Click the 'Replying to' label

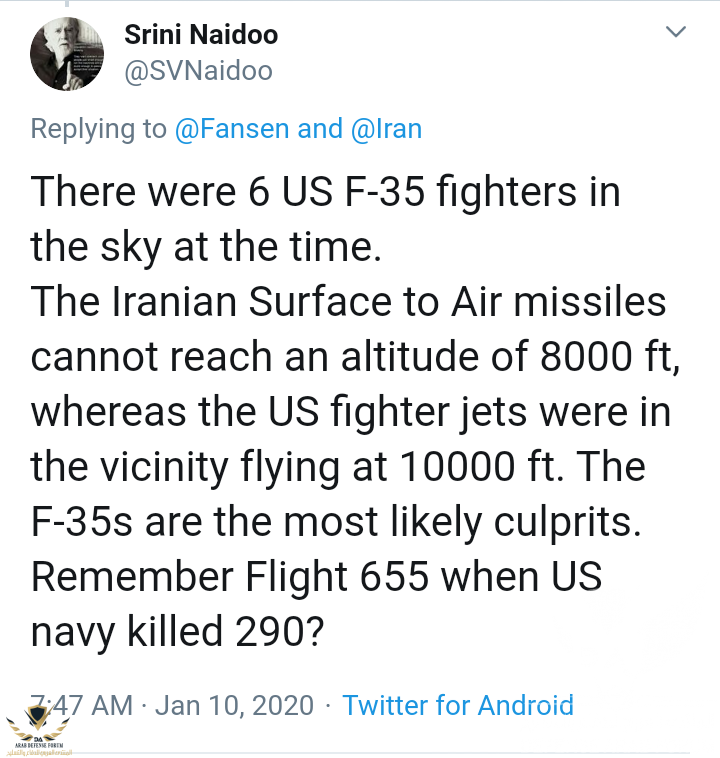(98, 129)
